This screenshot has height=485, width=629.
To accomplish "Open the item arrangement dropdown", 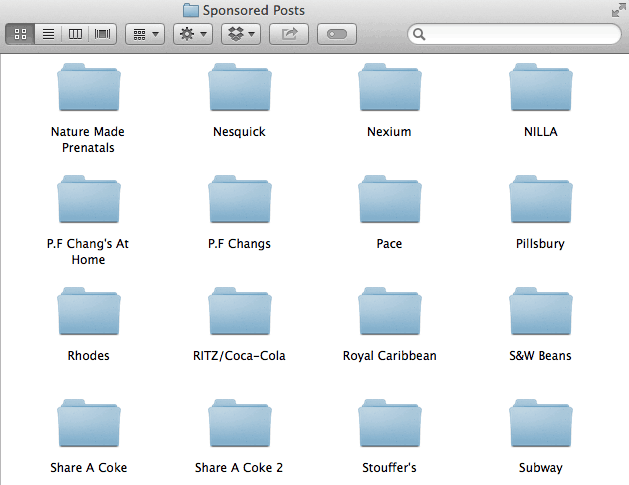I will 145,34.
